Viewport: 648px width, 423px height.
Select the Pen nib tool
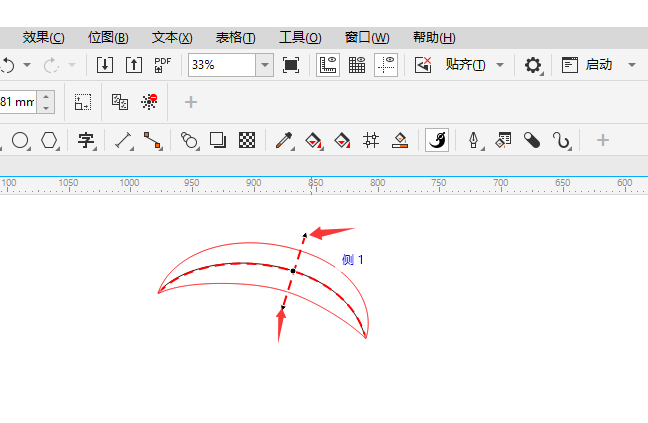point(474,140)
